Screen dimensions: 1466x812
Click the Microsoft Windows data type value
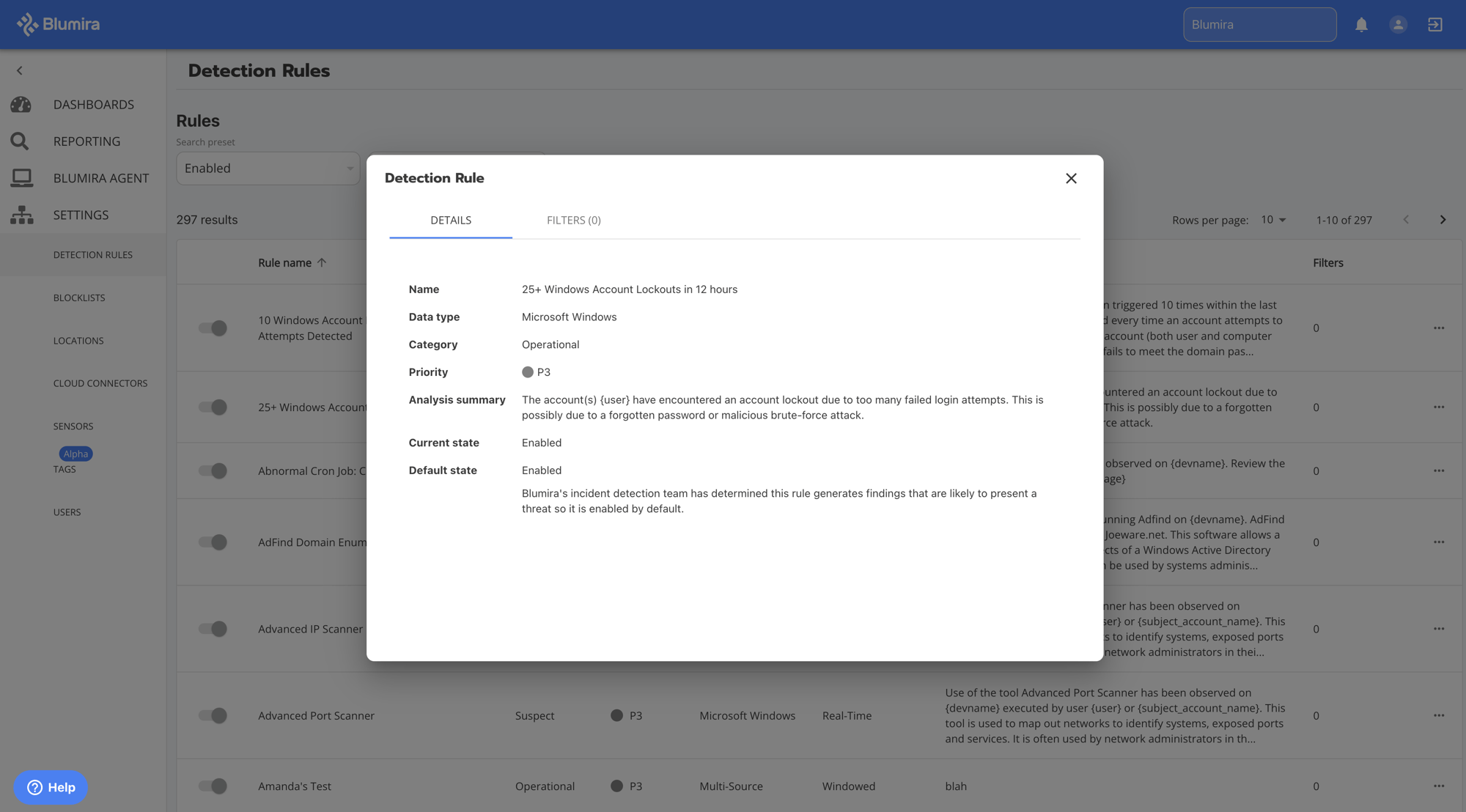(569, 317)
